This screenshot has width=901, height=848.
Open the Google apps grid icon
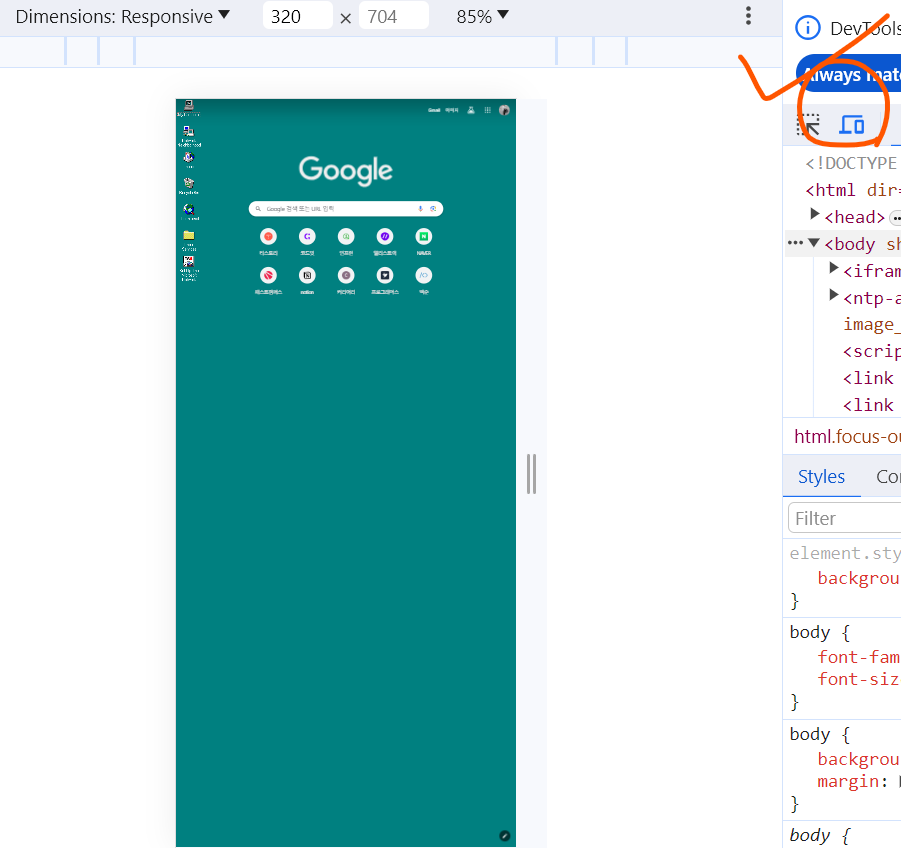pos(487,110)
